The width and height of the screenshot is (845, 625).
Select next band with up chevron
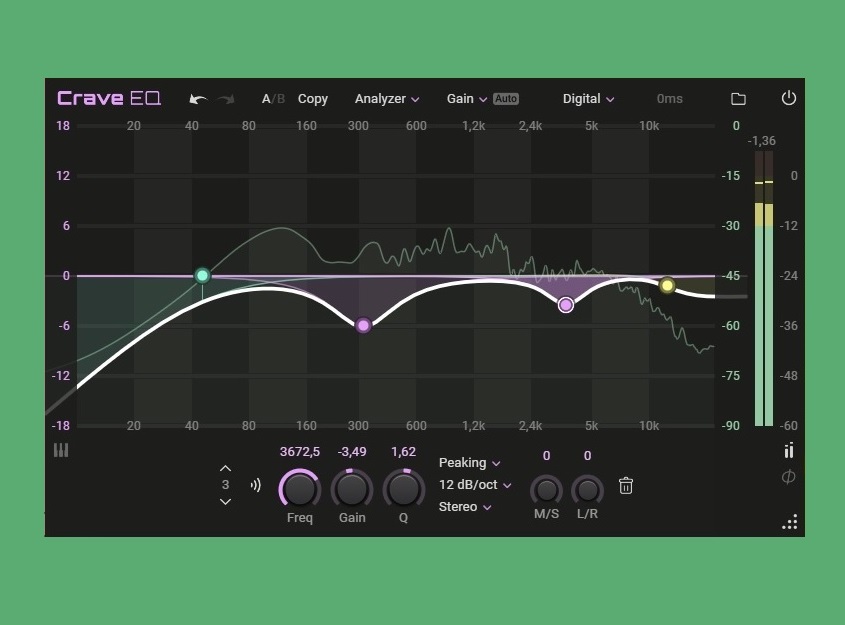click(225, 468)
